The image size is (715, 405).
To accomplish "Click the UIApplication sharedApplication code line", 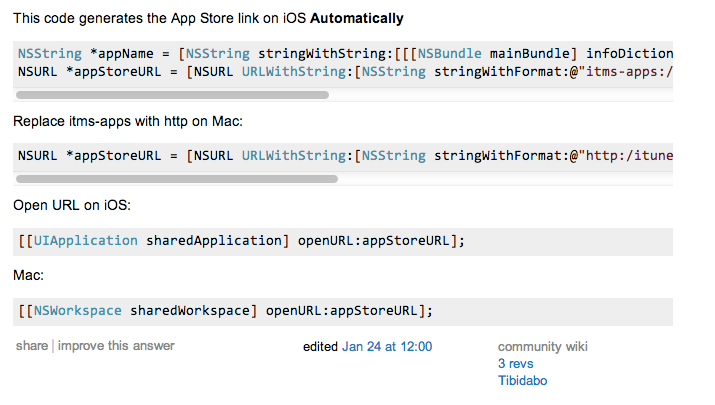I will 241,240.
